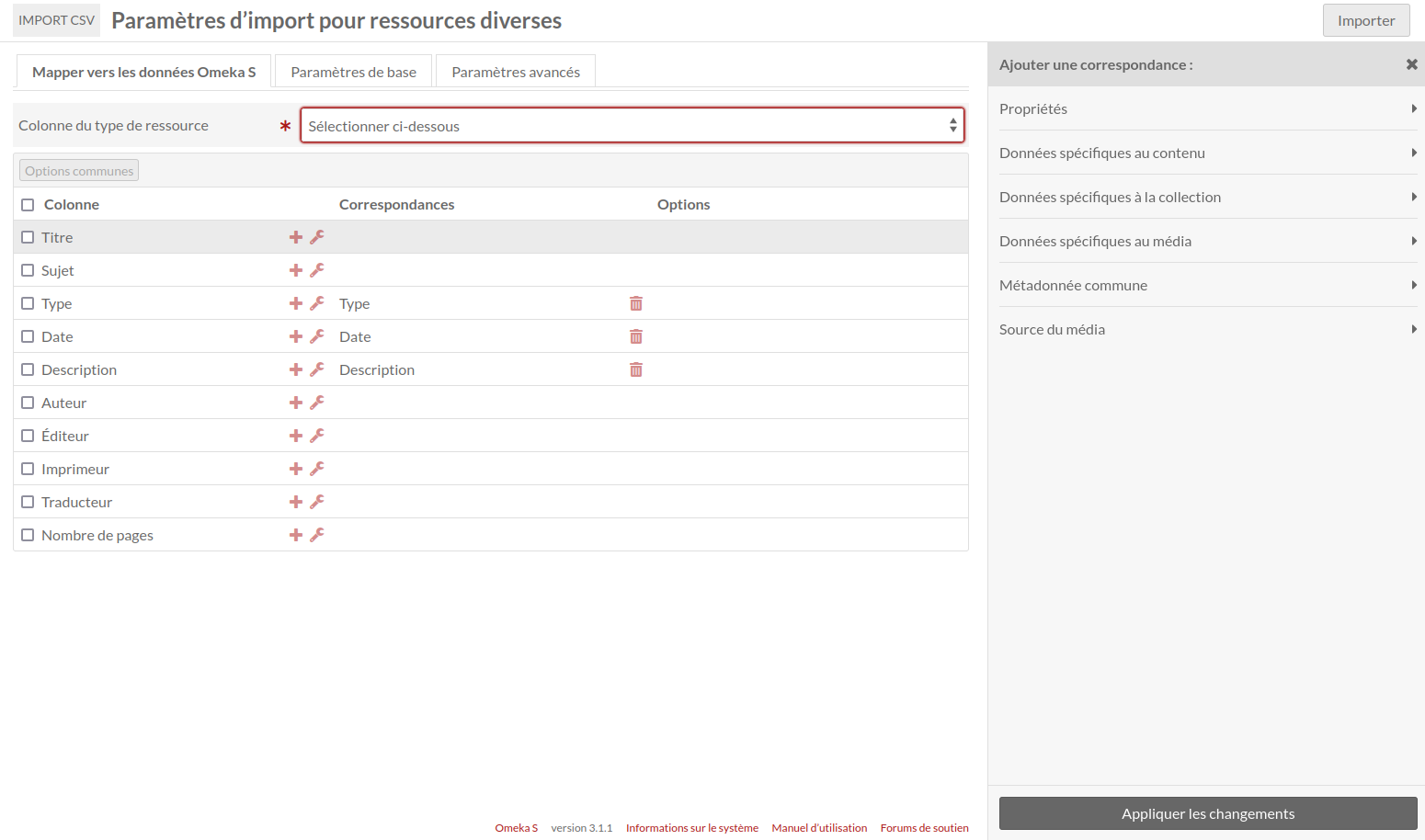Expand the Métadonnée commune section
The width and height of the screenshot is (1425, 840).
(x=1208, y=285)
